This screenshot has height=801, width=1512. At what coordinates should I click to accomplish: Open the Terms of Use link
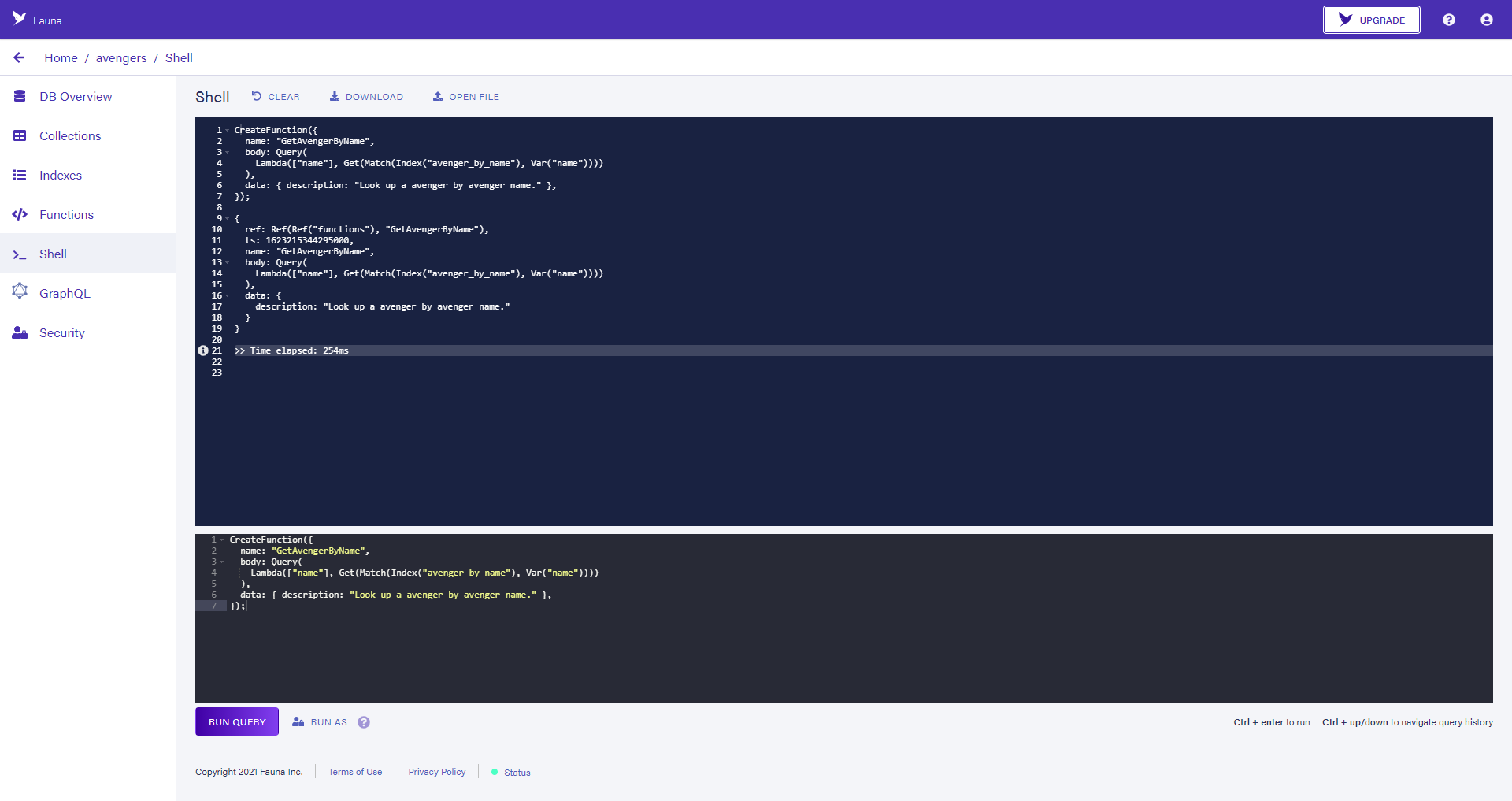355,772
